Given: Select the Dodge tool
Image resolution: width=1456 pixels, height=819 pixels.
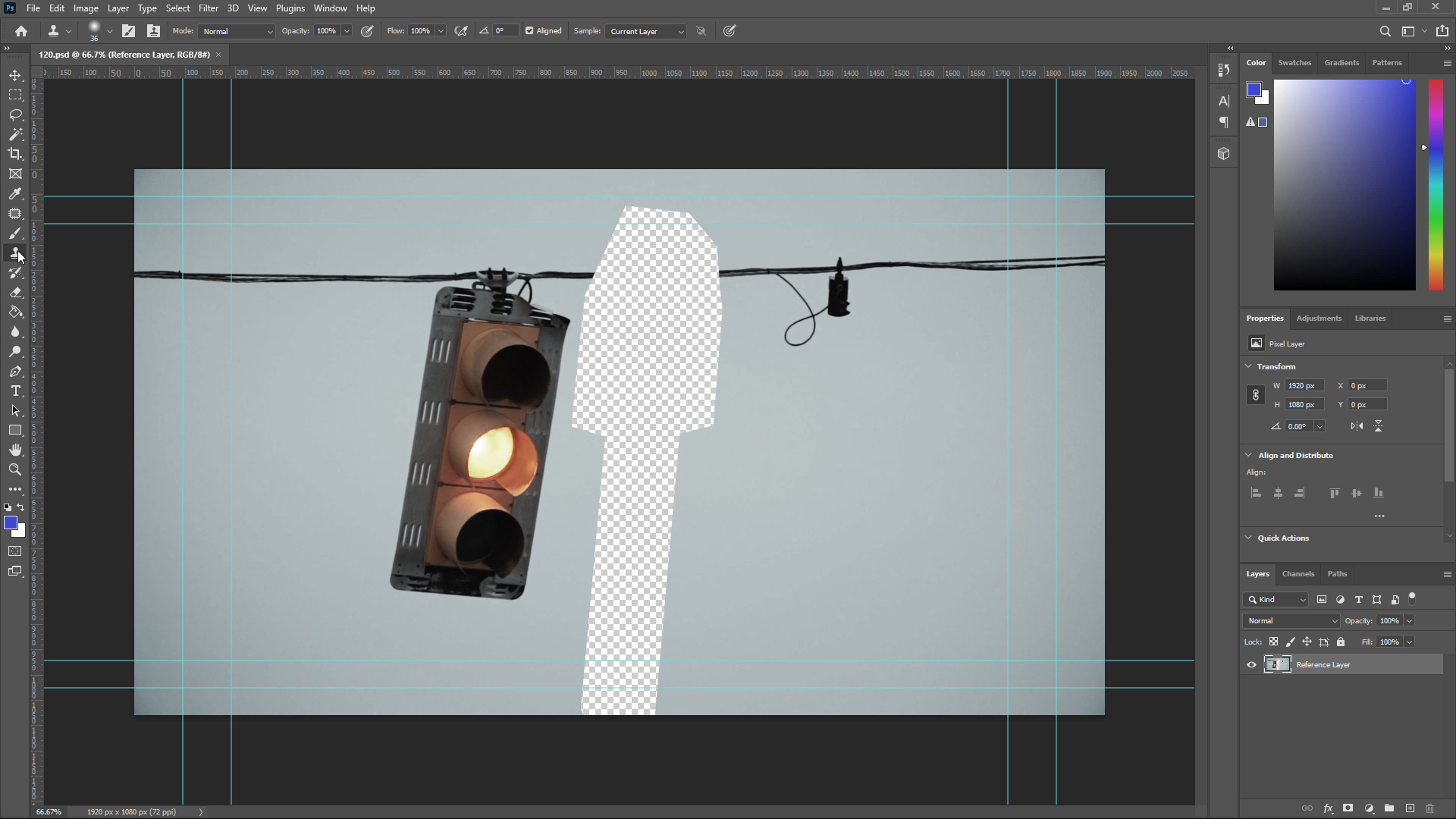Looking at the screenshot, I should click(x=15, y=351).
